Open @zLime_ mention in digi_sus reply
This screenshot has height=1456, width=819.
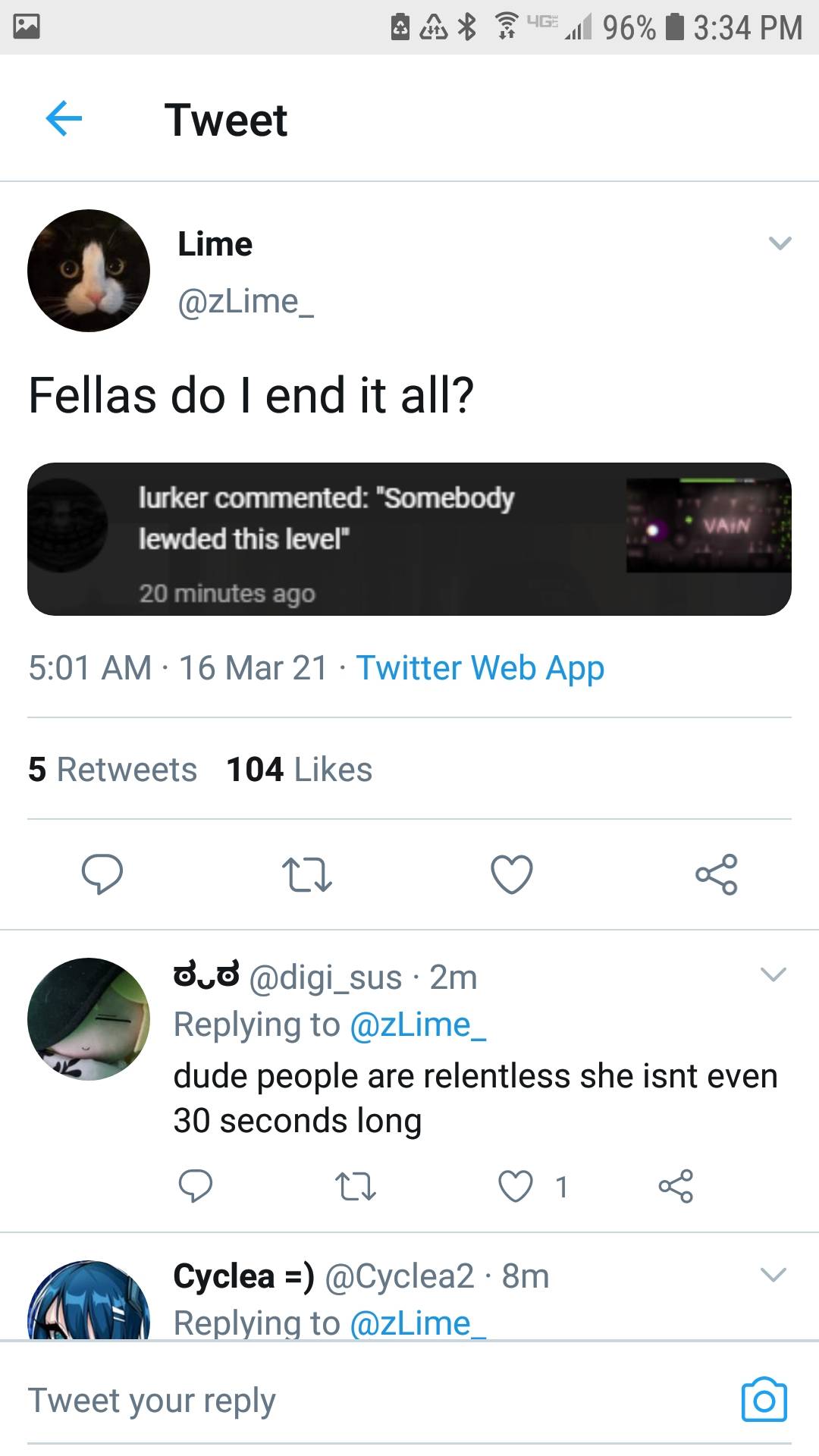[x=418, y=1025]
